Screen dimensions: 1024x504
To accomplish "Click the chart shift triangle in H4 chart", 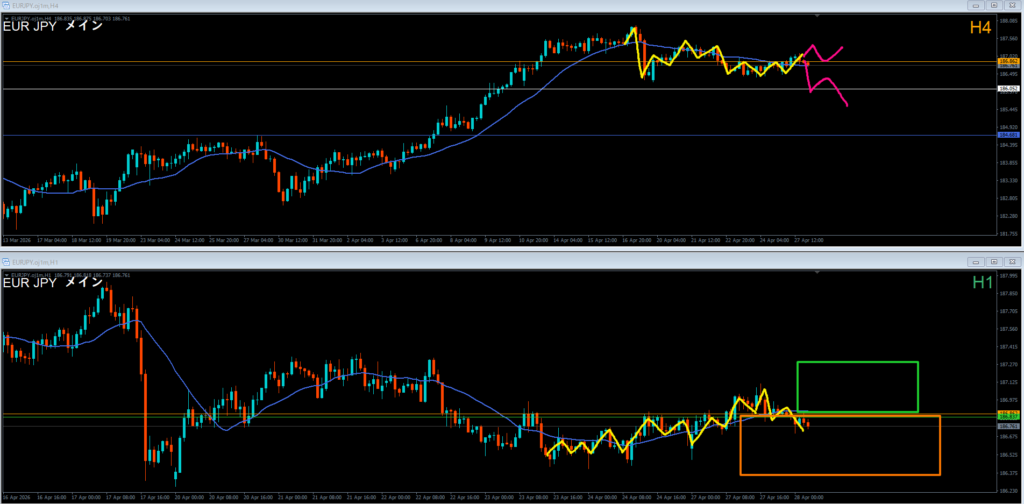I will coord(818,16).
